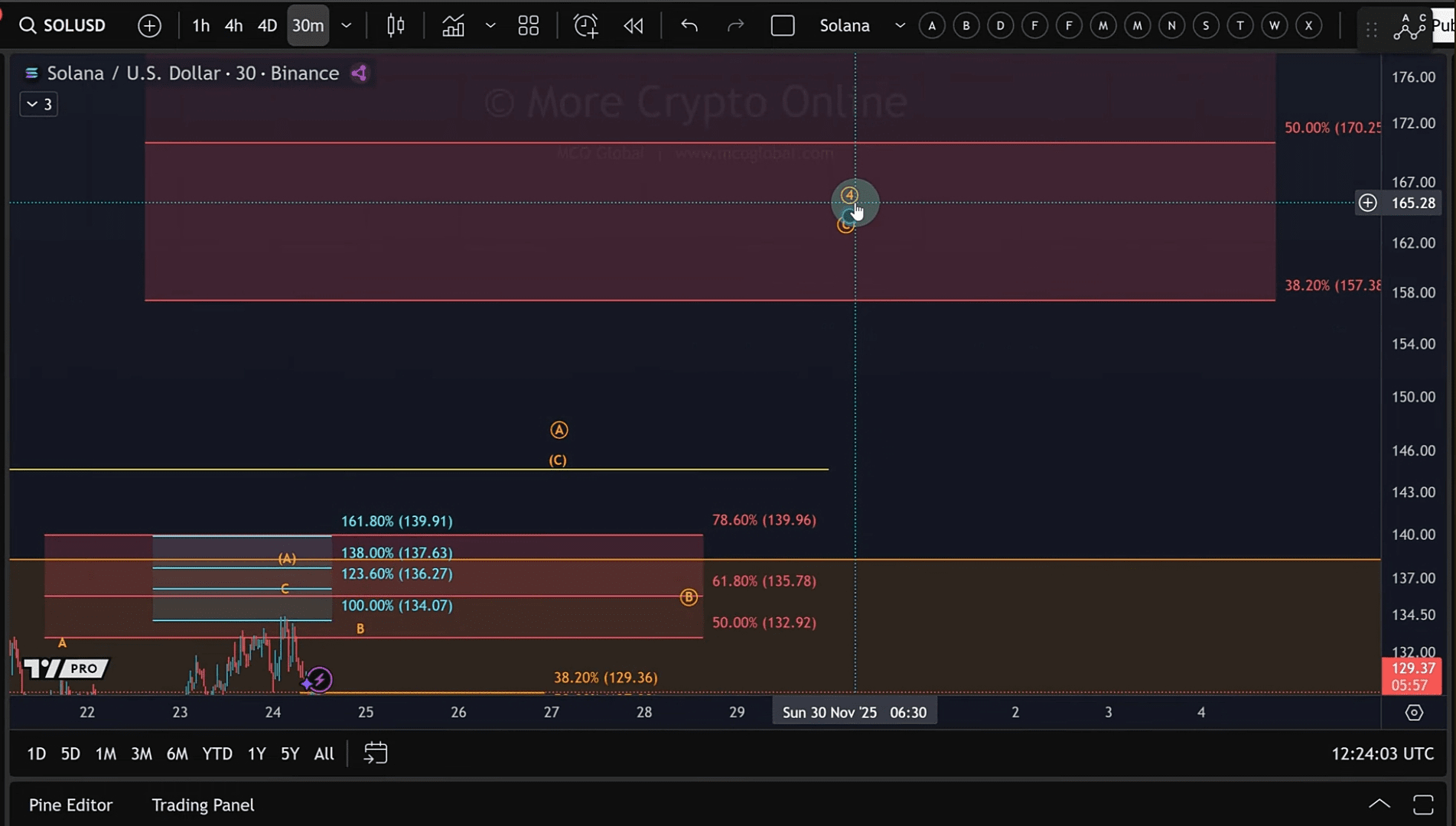Open the Indicators chart icon
Screen dimensions: 1456x826
[x=453, y=25]
